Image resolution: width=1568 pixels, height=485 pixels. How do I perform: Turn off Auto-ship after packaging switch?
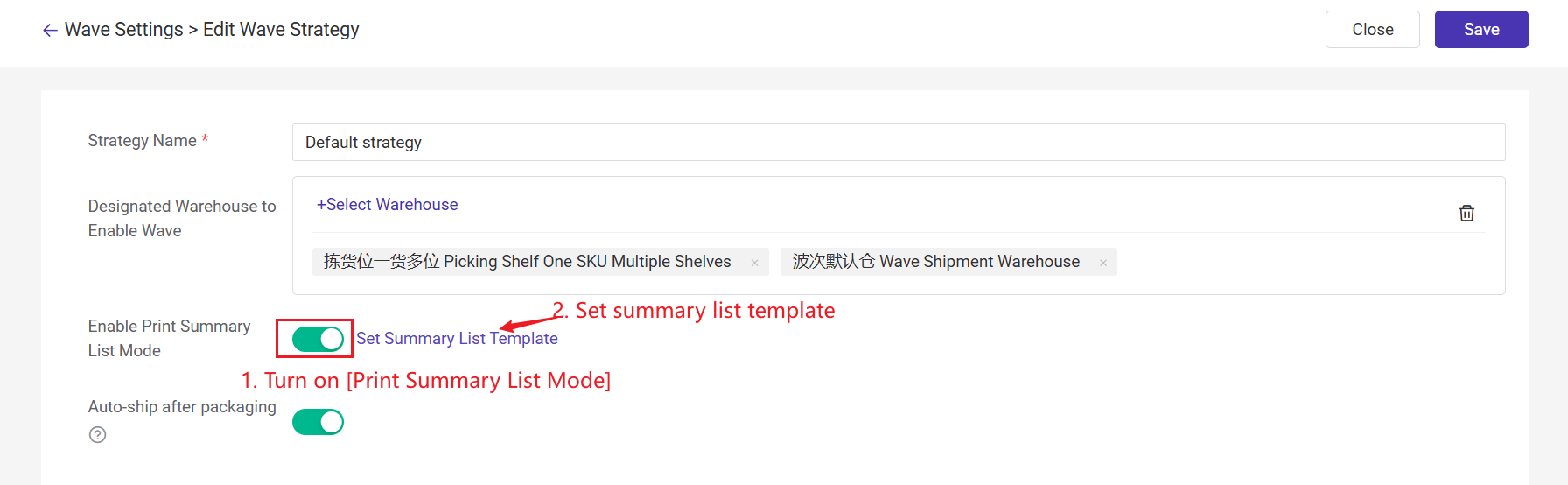(x=318, y=422)
